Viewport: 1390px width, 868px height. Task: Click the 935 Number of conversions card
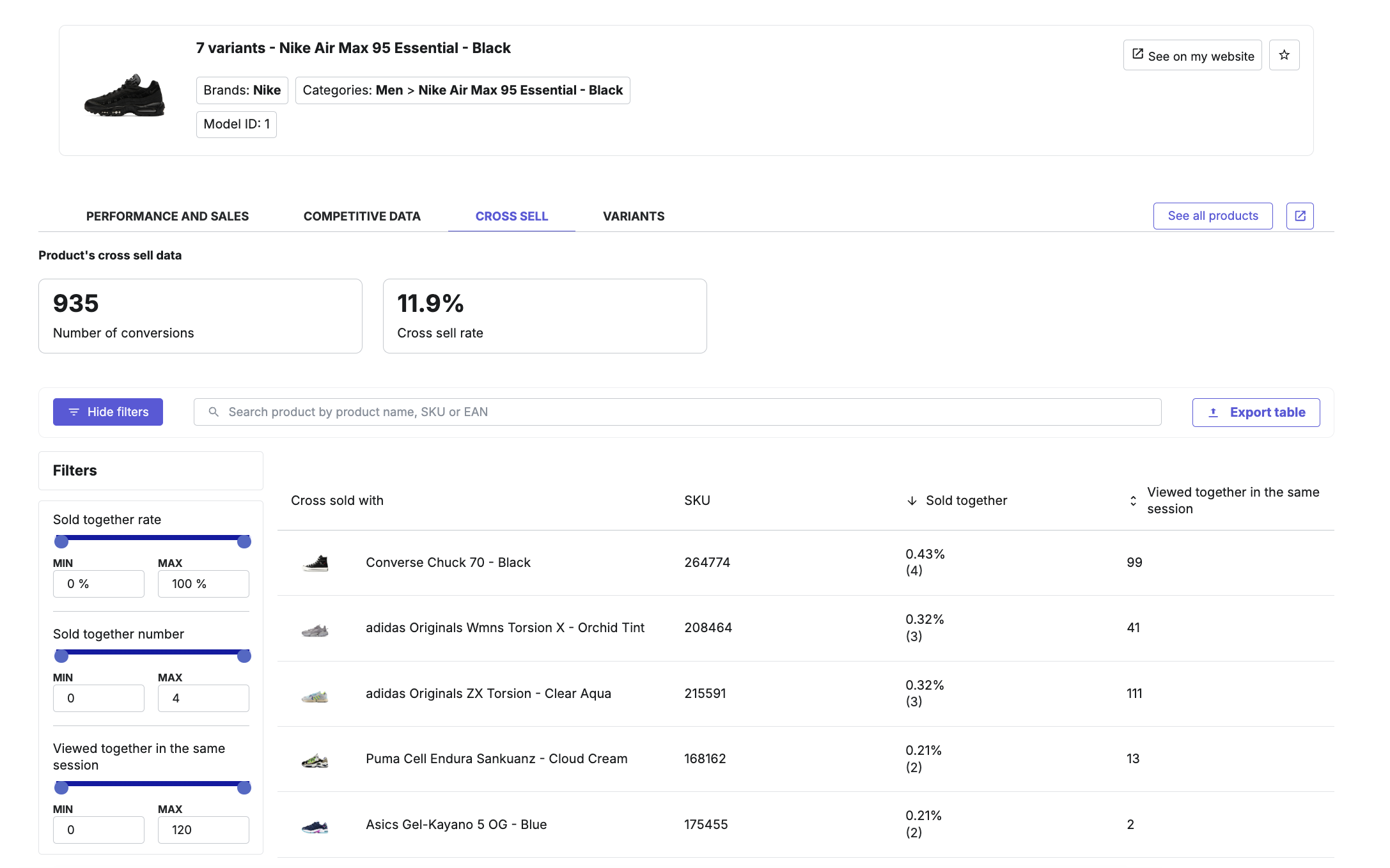coord(200,316)
